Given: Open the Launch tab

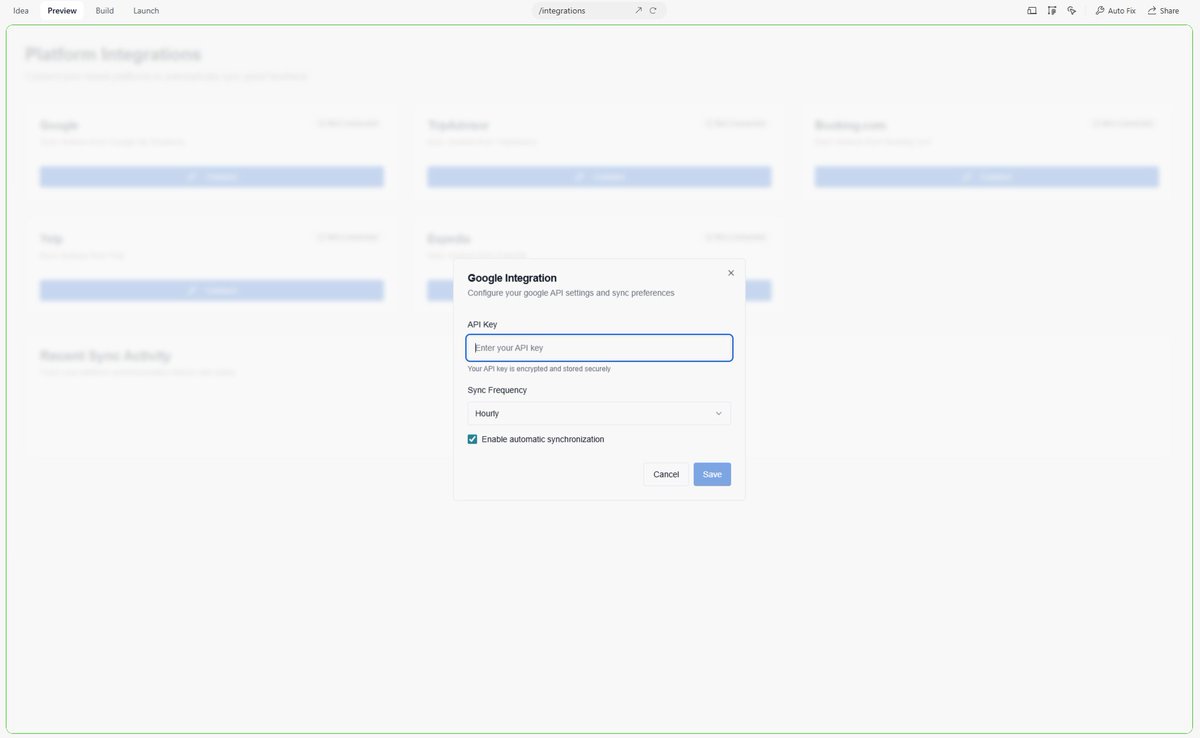Looking at the screenshot, I should (146, 10).
